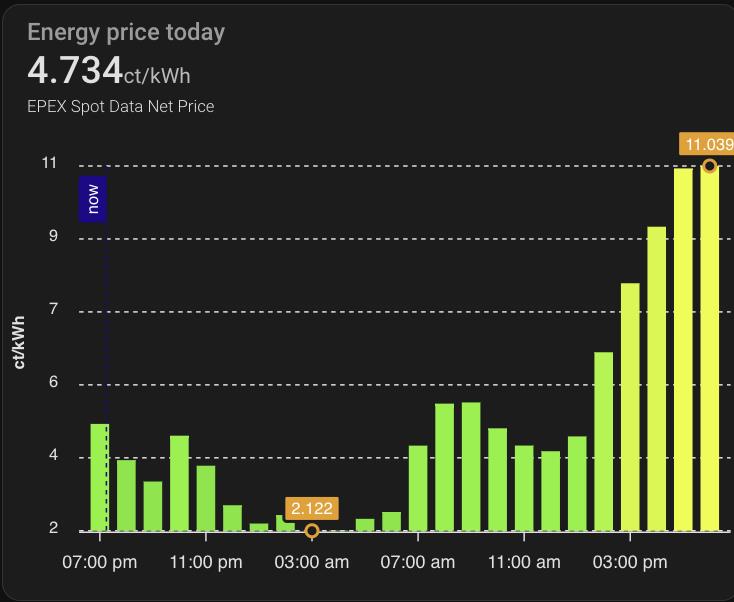Screen dimensions: 734x602
Task: Click the bar above the 07:00 am label
Action: pyautogui.click(x=418, y=487)
